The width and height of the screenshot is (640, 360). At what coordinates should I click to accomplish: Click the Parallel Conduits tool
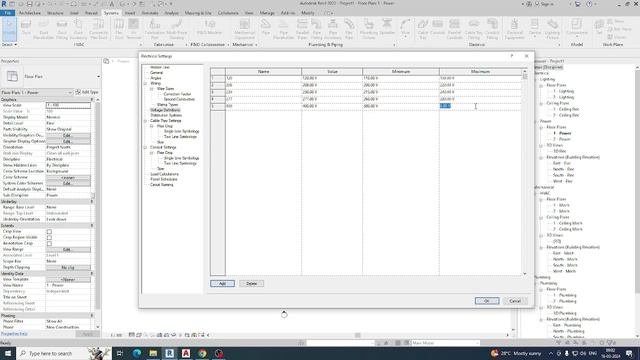pos(454,28)
